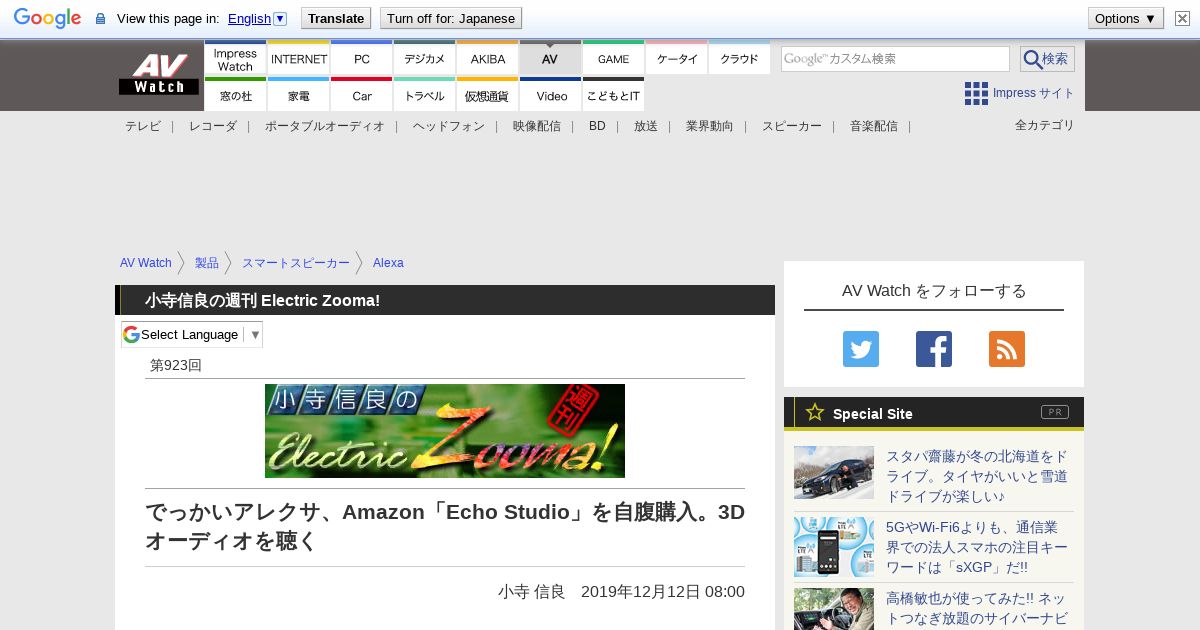This screenshot has width=1200, height=630.
Task: Click the Special Site star icon
Action: pyautogui.click(x=815, y=412)
